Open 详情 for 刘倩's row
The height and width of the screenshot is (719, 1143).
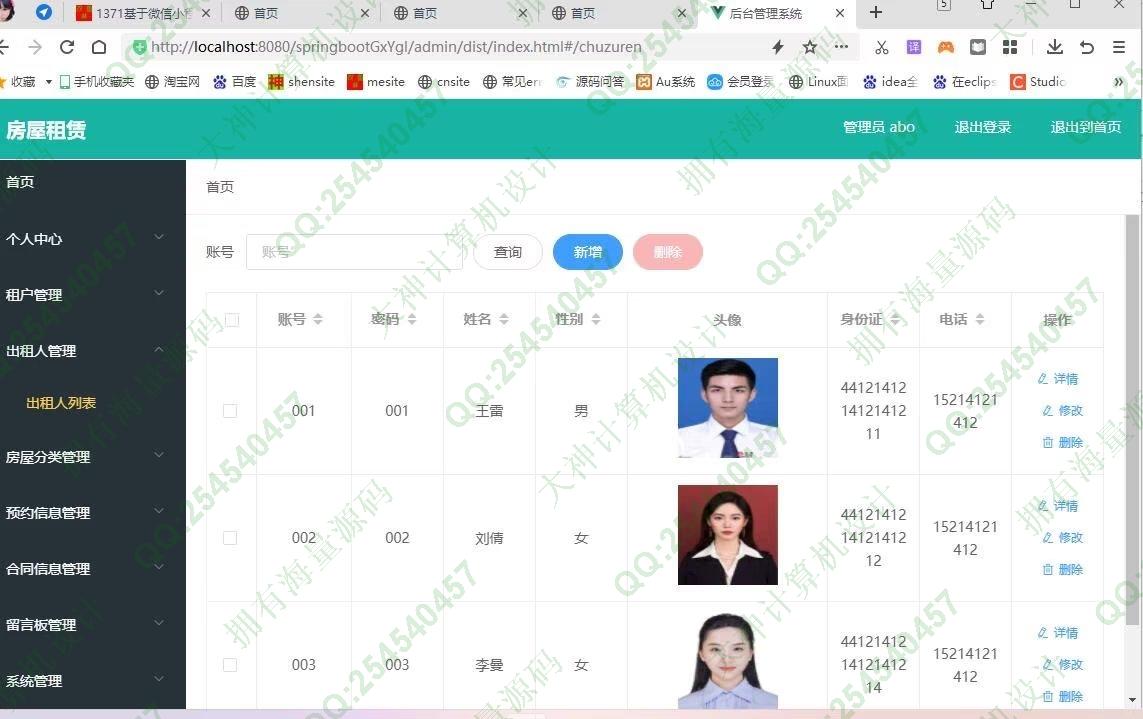[x=1058, y=506]
